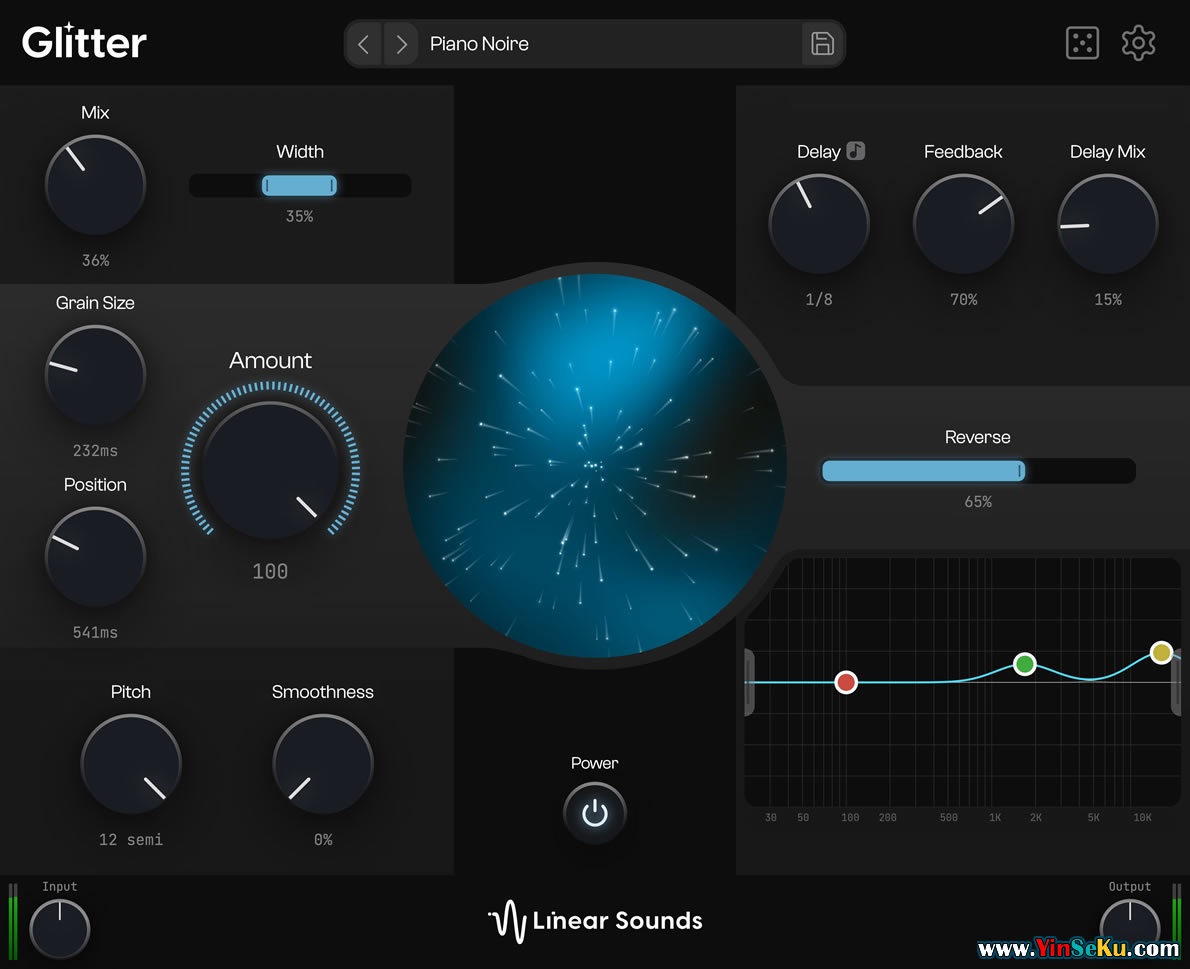Viewport: 1190px width, 969px height.
Task: Click the Reverse slider bar
Action: (977, 471)
